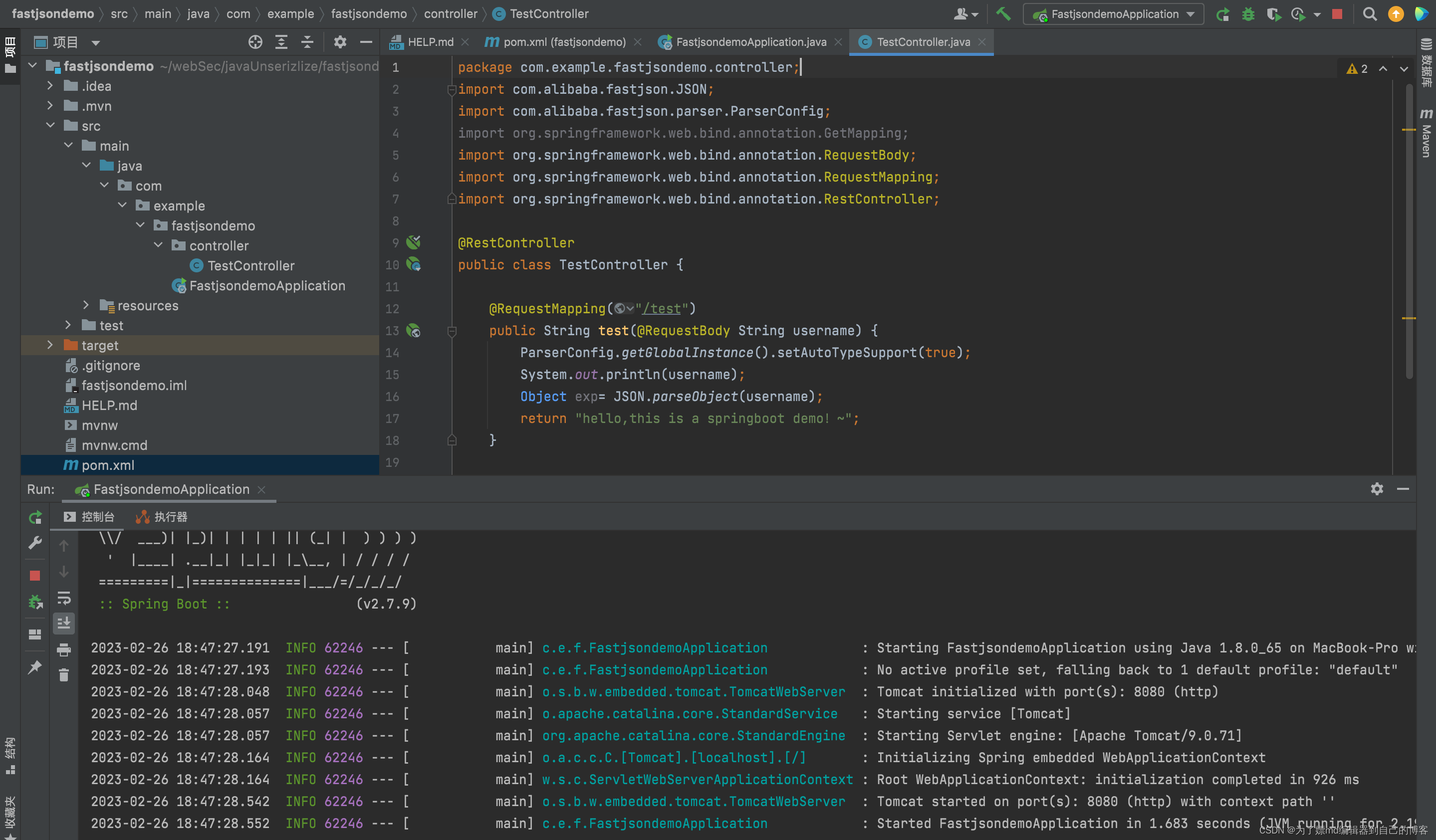Open project view mode dropdown
The image size is (1436, 840).
[x=95, y=43]
